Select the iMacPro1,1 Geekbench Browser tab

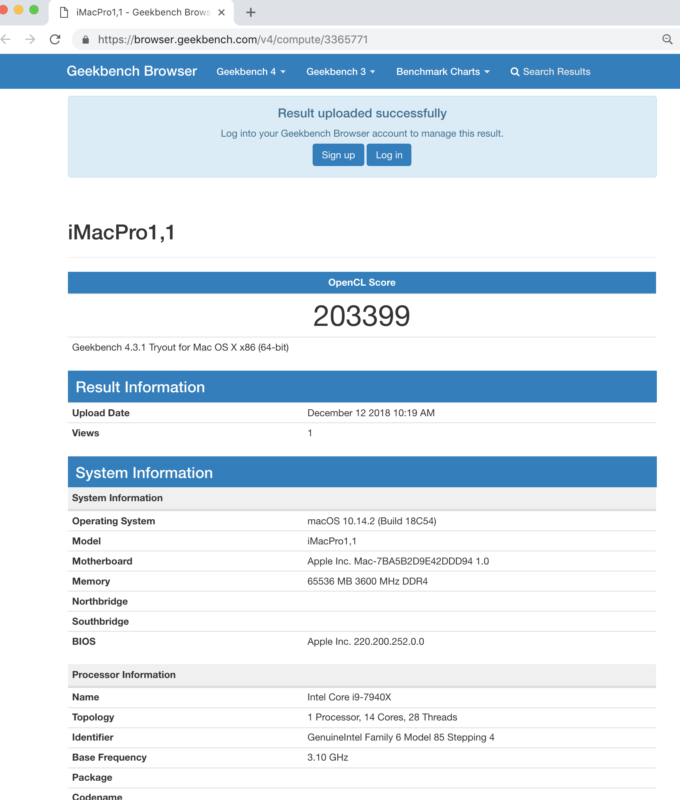[x=142, y=12]
